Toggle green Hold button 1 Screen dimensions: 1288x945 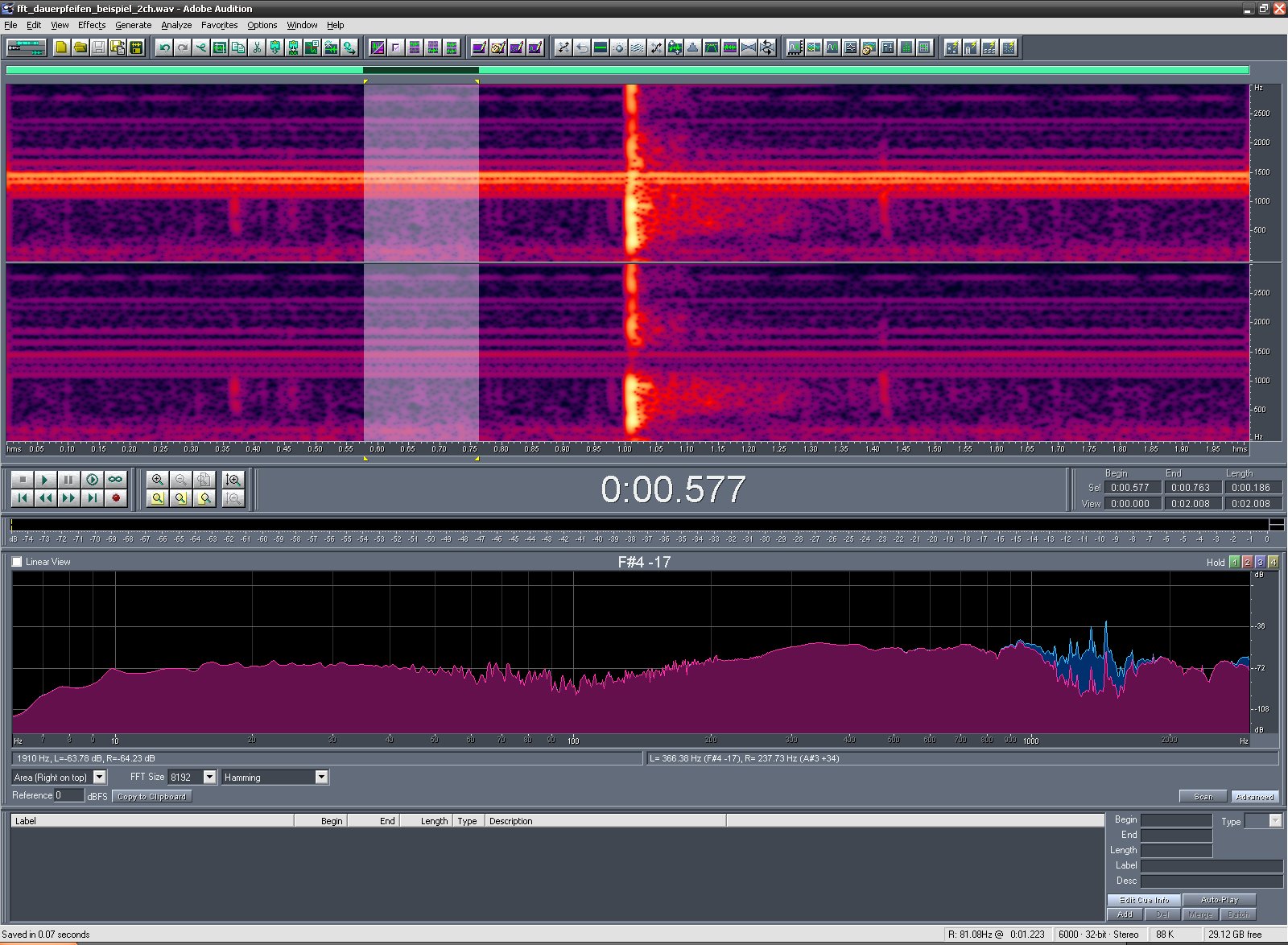click(x=1234, y=563)
